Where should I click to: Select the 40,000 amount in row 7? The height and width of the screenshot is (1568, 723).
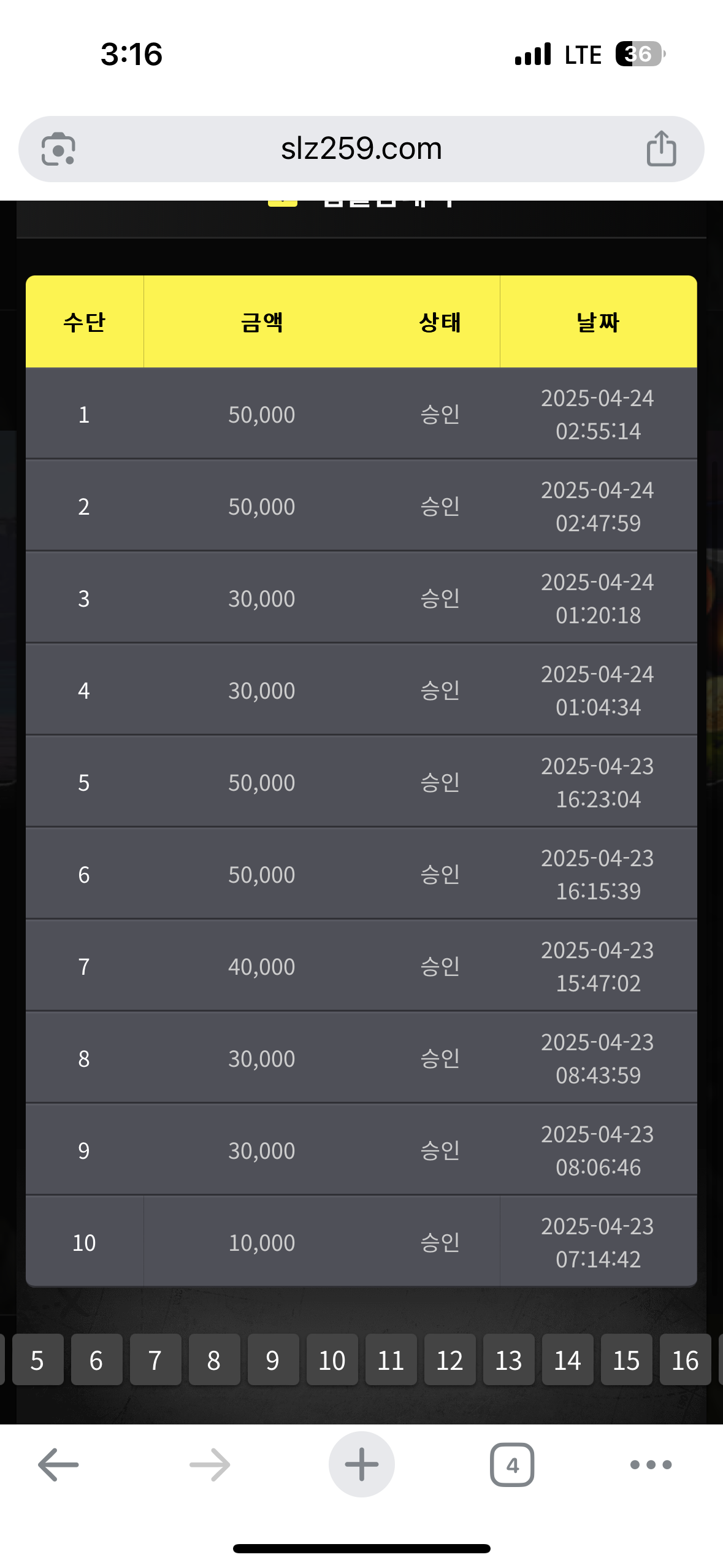262,967
